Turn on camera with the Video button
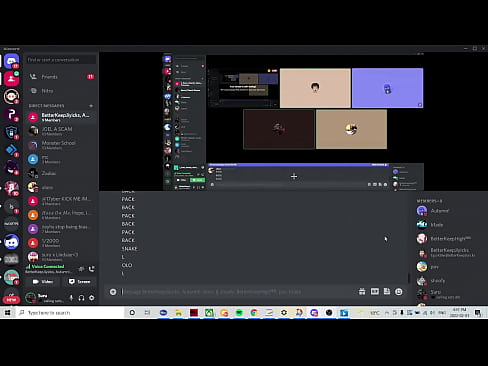488x366 pixels. pyautogui.click(x=43, y=282)
